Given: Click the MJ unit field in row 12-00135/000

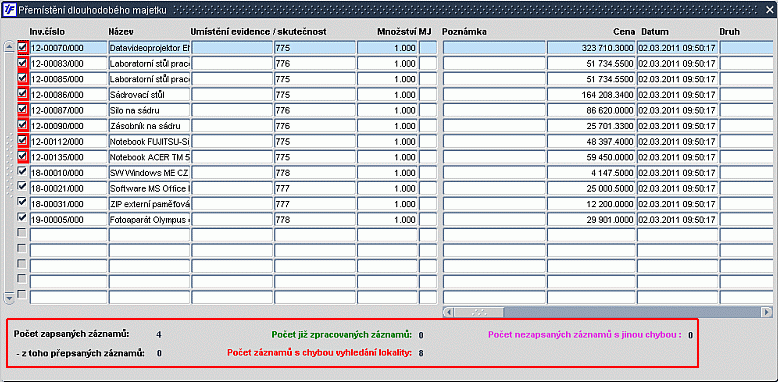Looking at the screenshot, I should 428,157.
